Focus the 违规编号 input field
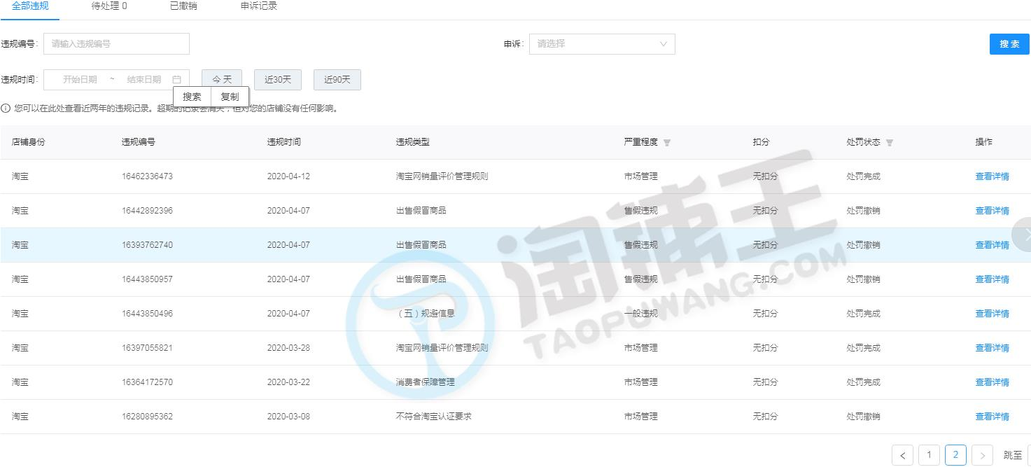 pyautogui.click(x=116, y=44)
